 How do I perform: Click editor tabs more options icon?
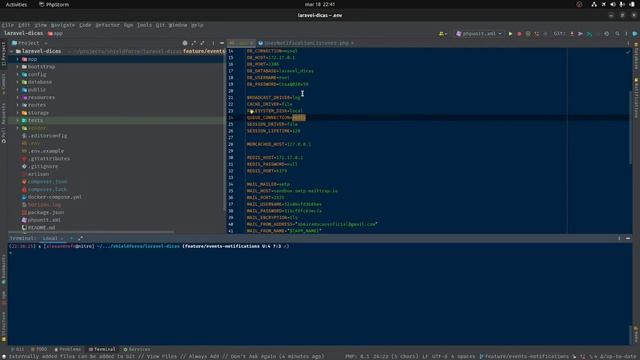point(628,43)
